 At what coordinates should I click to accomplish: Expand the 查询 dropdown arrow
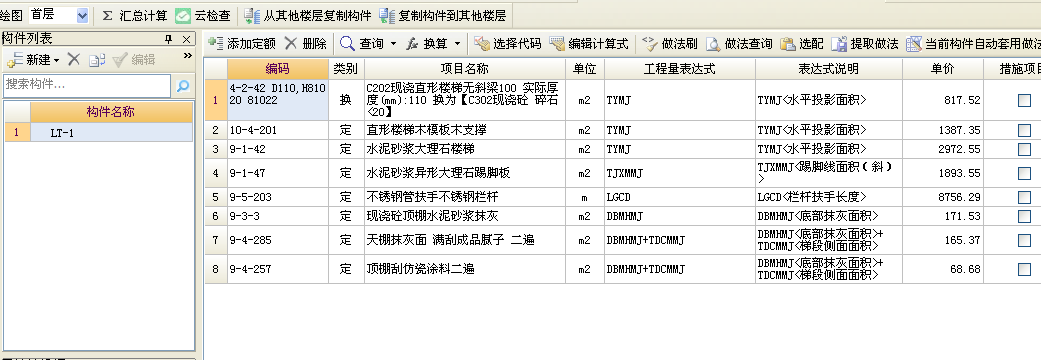[x=393, y=45]
